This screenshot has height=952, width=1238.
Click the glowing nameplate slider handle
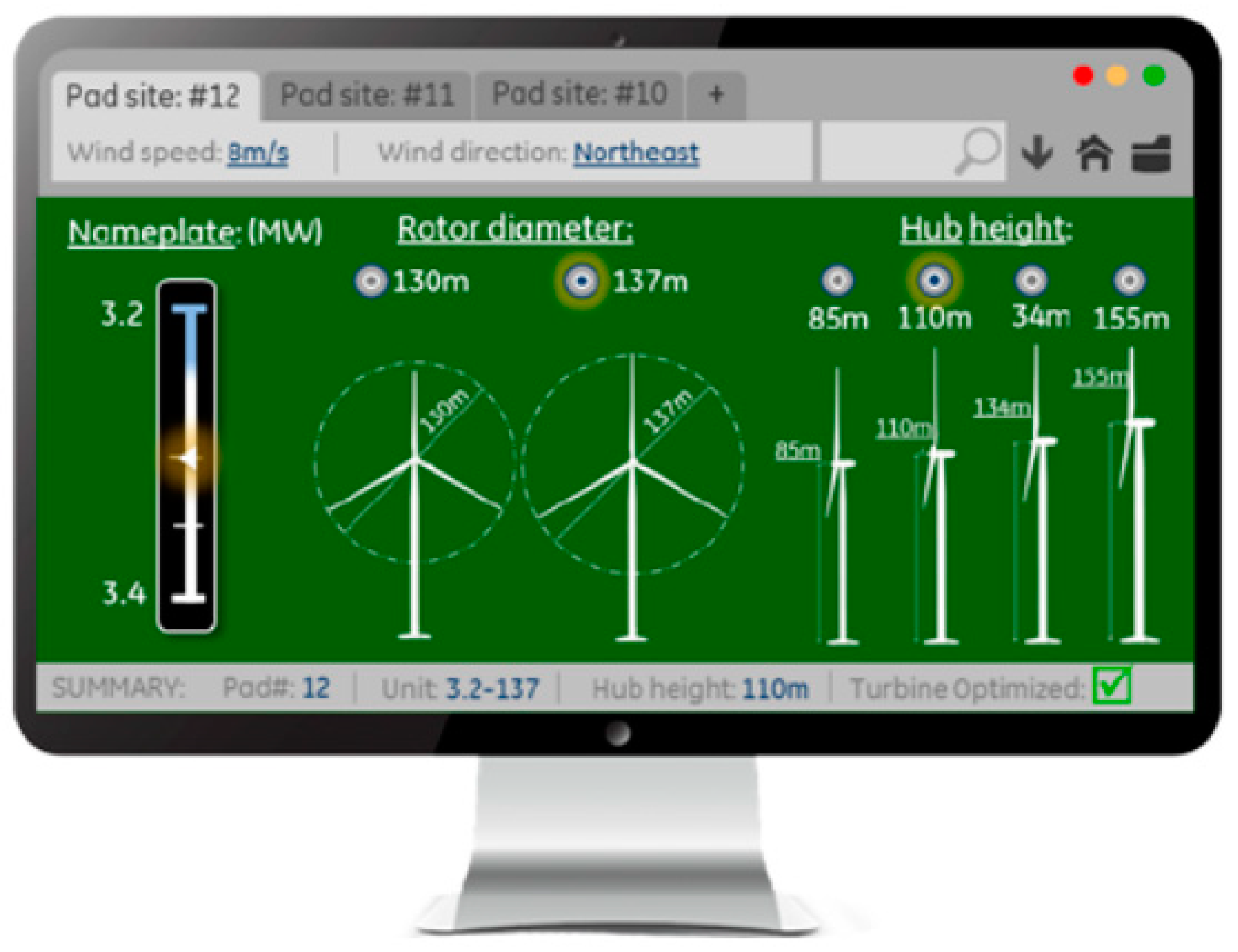point(188,459)
